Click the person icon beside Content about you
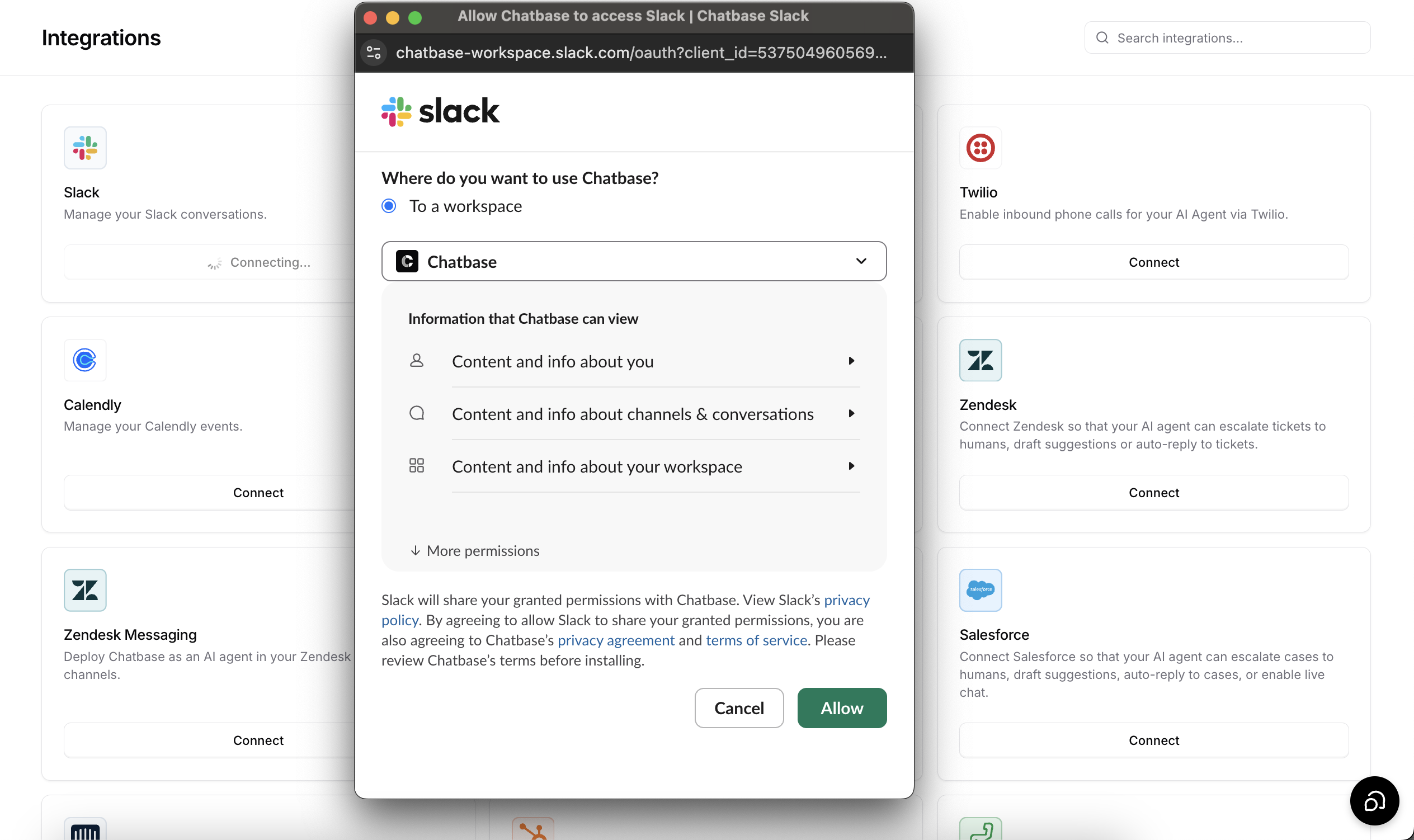Screen dimensions: 1414x840 pos(417,361)
